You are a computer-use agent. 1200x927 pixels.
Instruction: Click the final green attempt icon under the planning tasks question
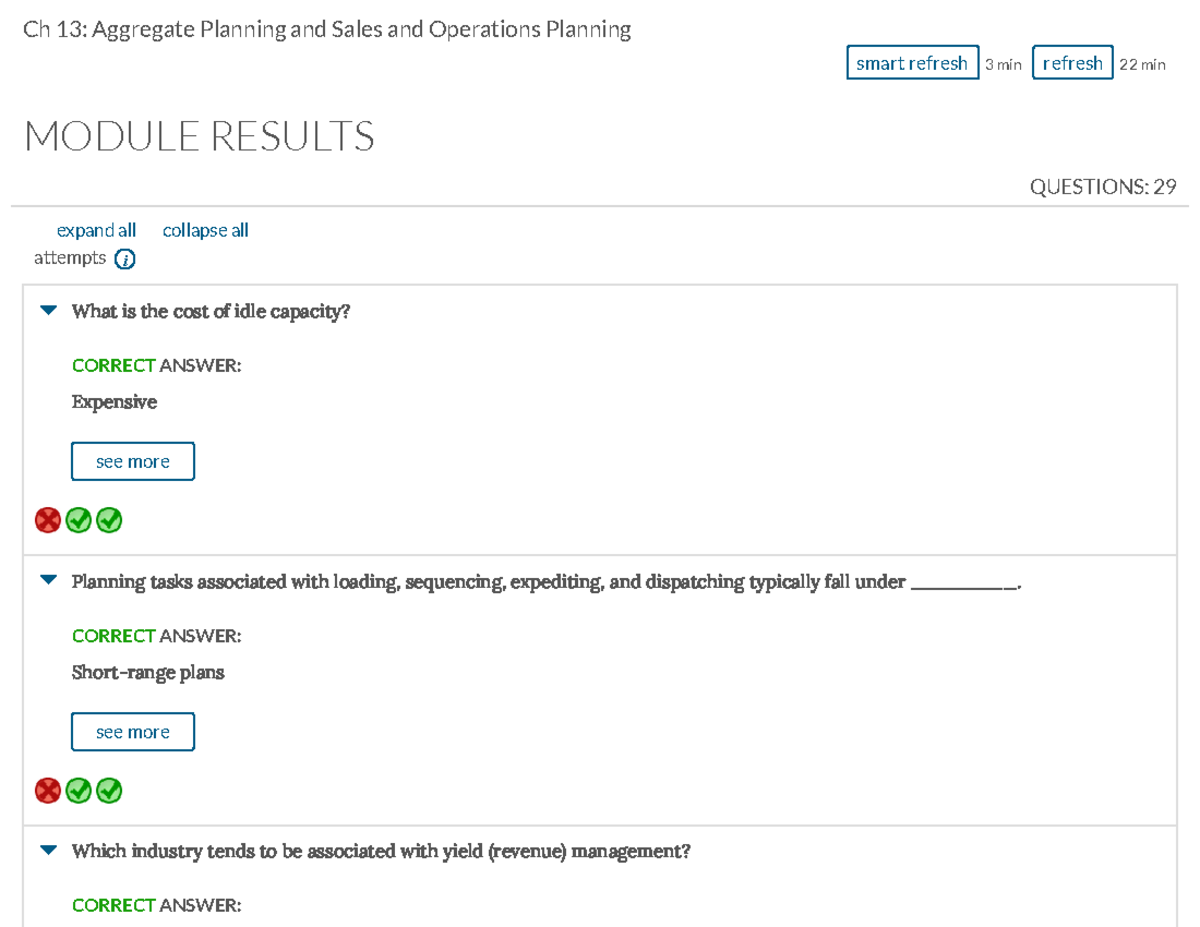coord(109,790)
